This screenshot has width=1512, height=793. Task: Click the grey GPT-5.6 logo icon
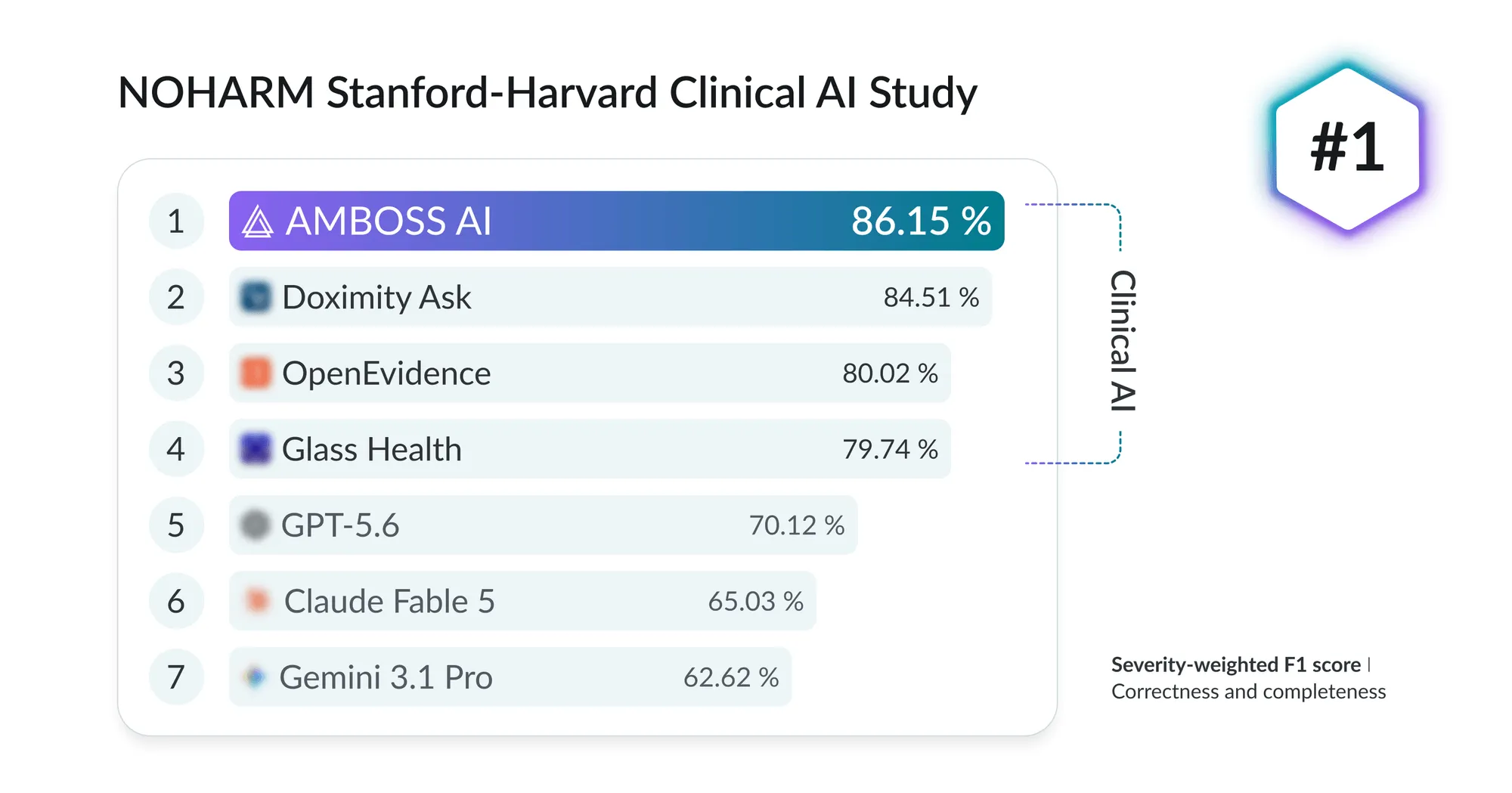point(255,525)
